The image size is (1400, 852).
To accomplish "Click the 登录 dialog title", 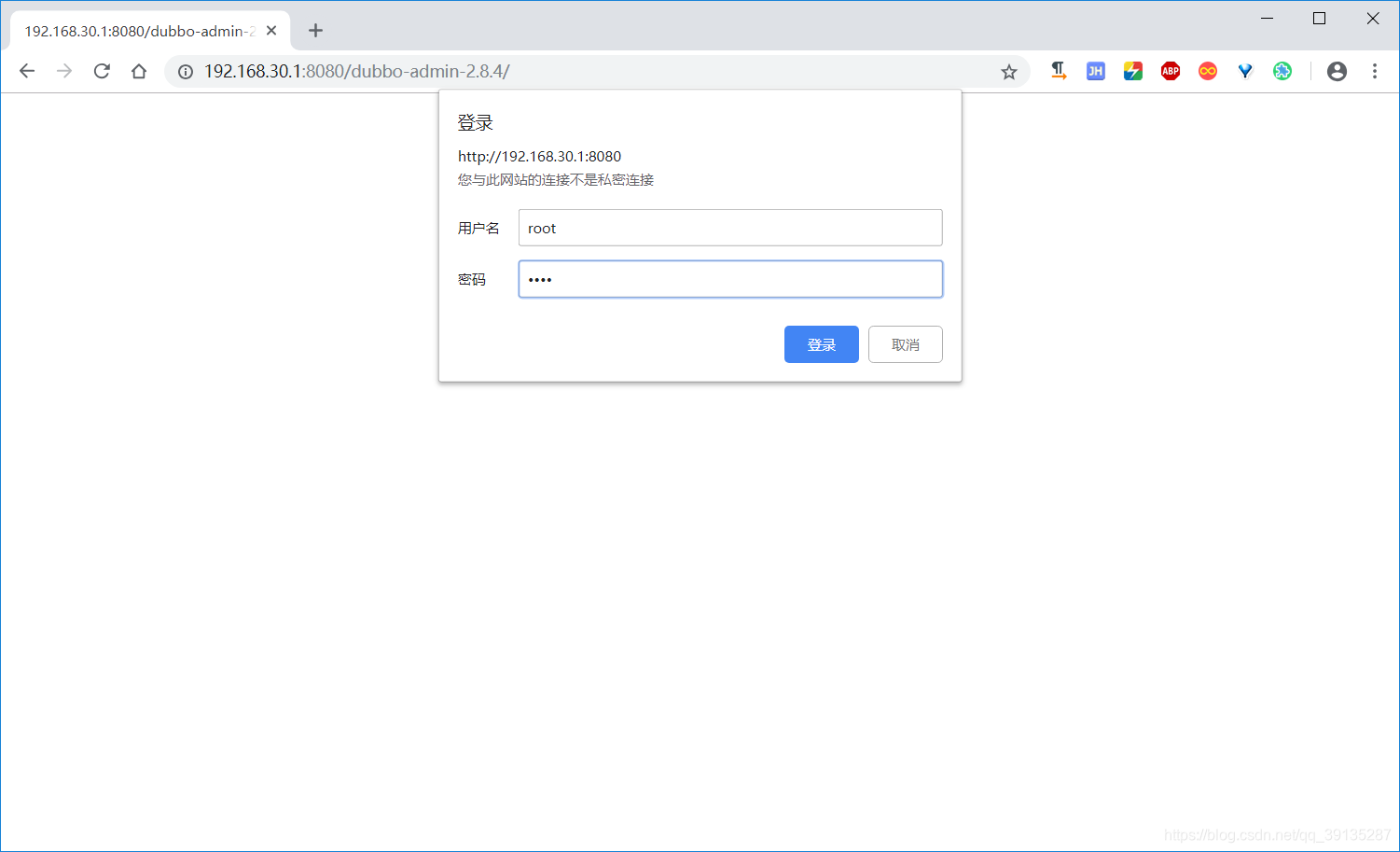I will (475, 122).
